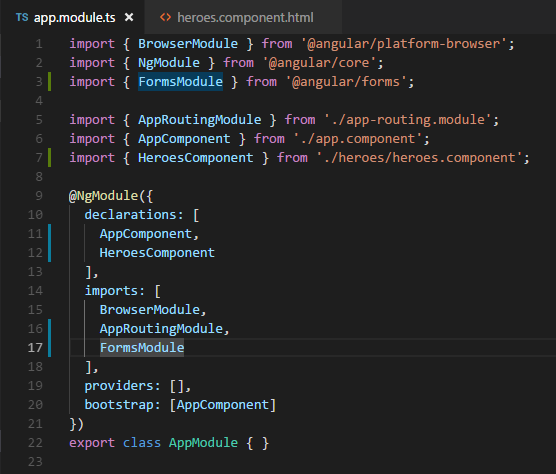Click the AppModule class name
The width and height of the screenshot is (556, 474).
point(203,443)
